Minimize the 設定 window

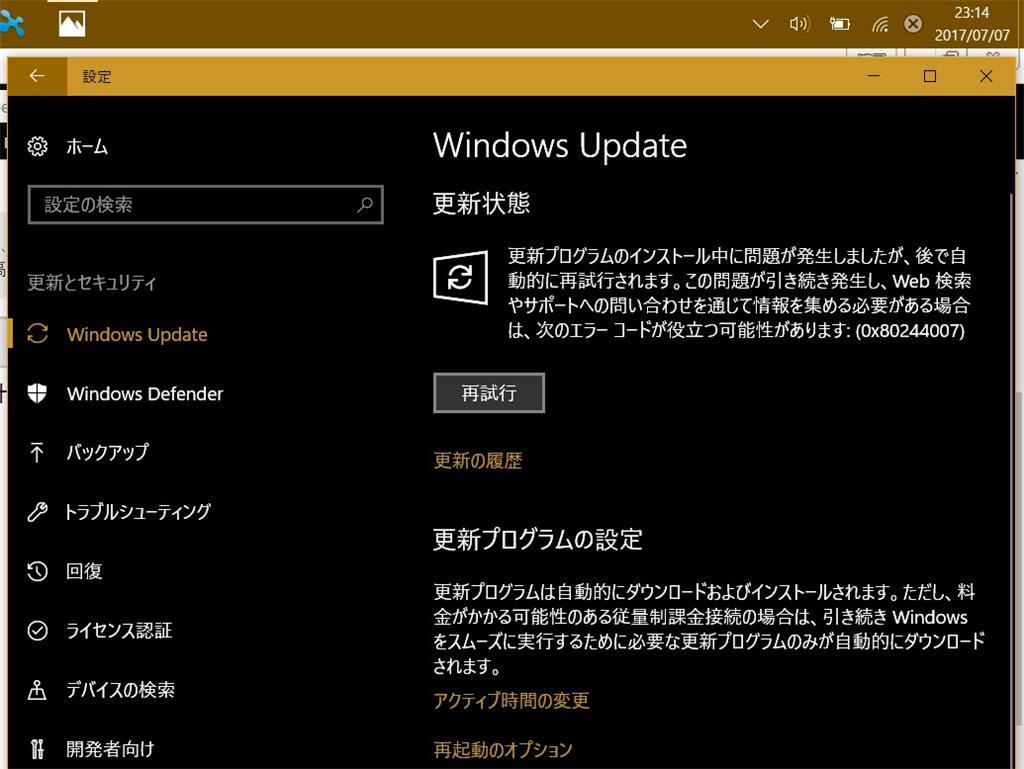(873, 76)
